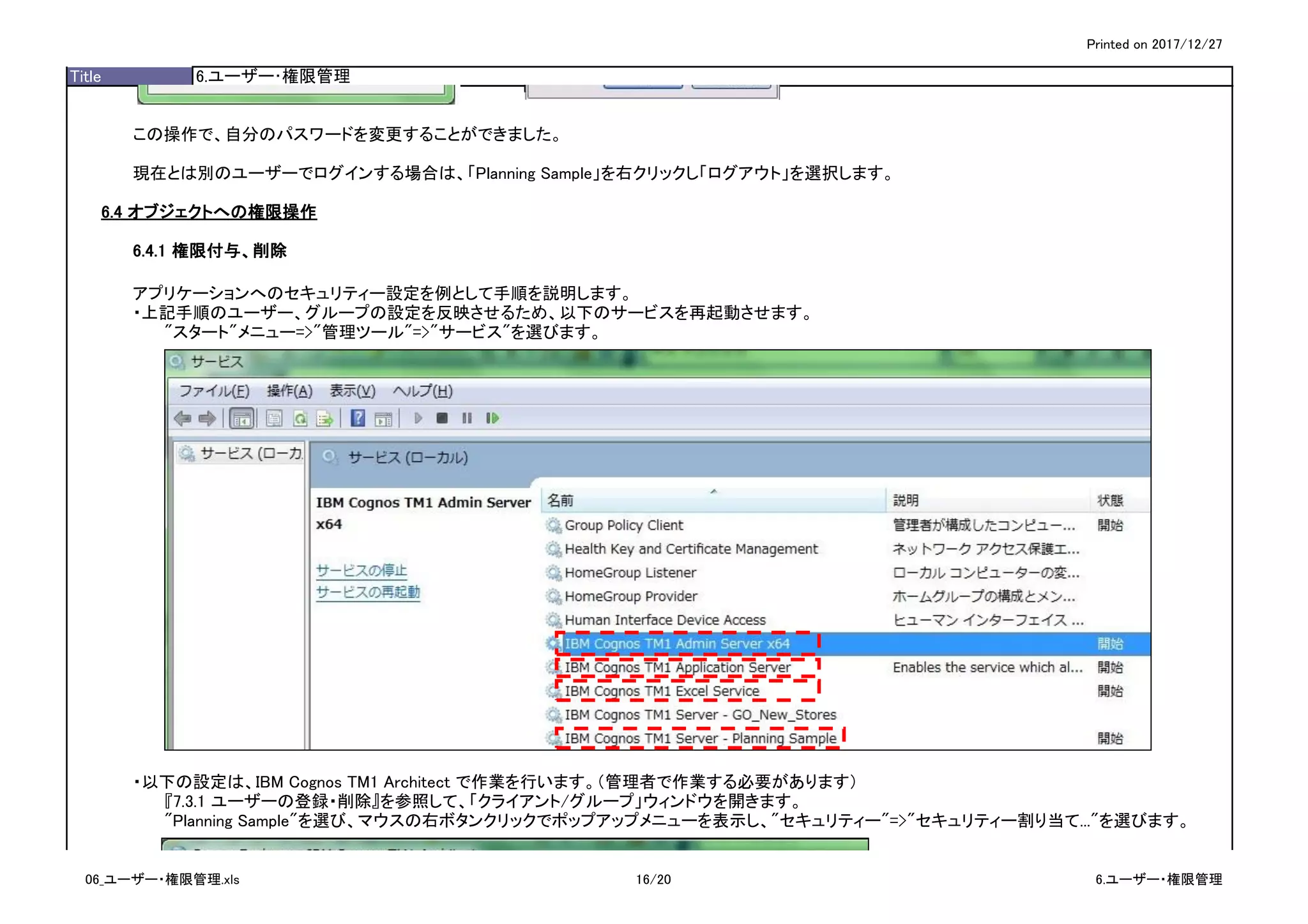Viewport: 1308px width, 924px height.
Task: Click the Stop Service square icon
Action: (442, 418)
